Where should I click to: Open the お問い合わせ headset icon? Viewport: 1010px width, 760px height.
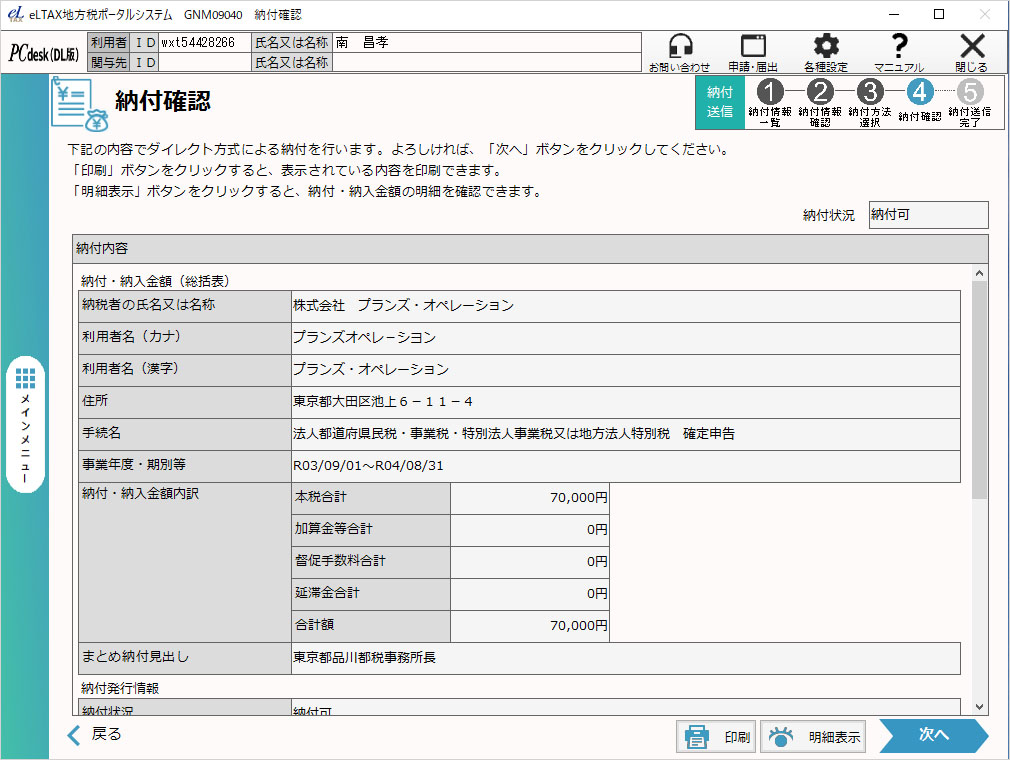click(x=680, y=47)
